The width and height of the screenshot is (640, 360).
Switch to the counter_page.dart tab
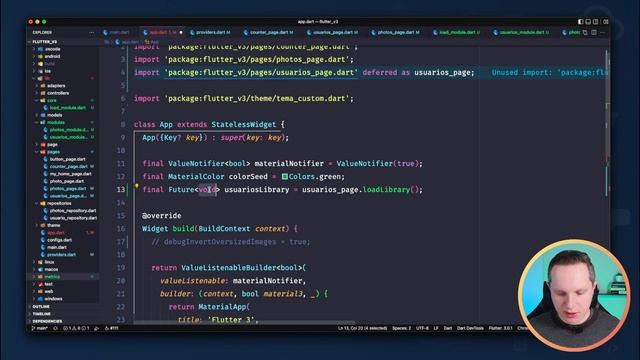coord(268,32)
